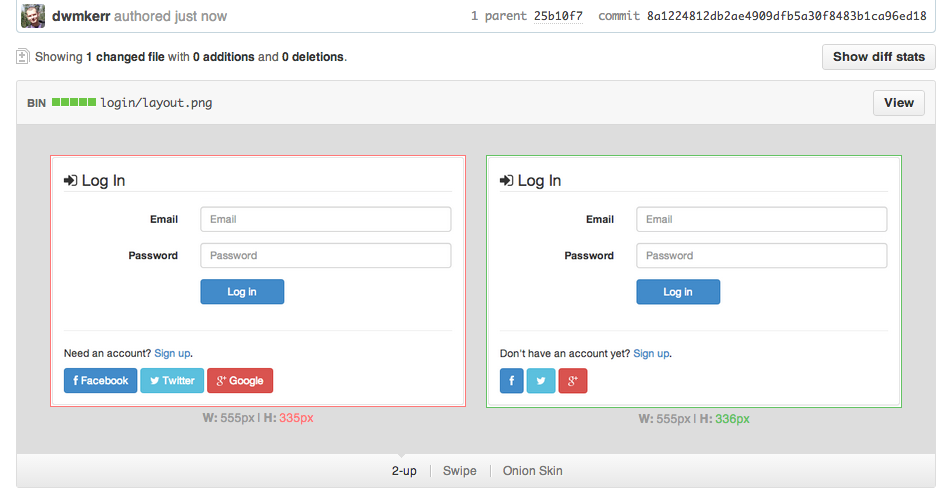Switch to the Onion Skin mode
Image resolution: width=945 pixels, height=498 pixels.
[532, 471]
